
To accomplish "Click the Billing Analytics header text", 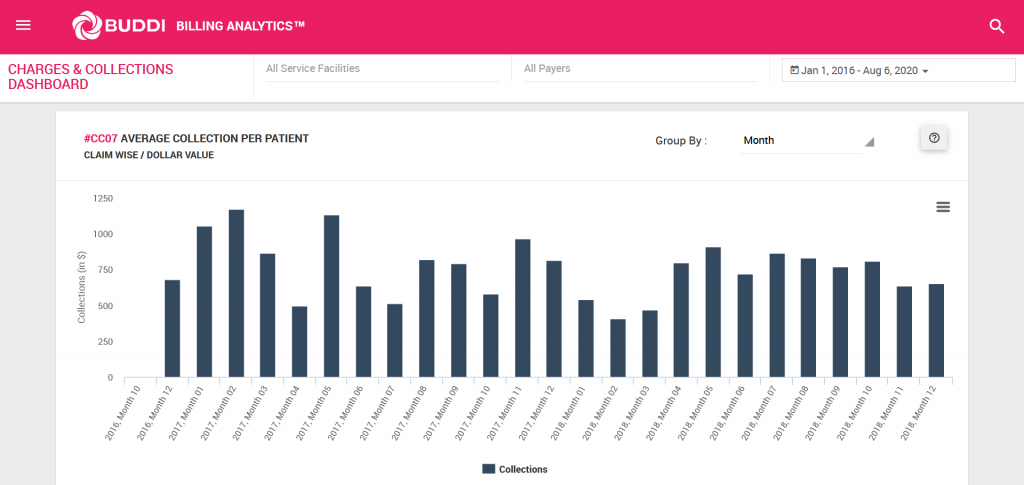I will tap(240, 26).
